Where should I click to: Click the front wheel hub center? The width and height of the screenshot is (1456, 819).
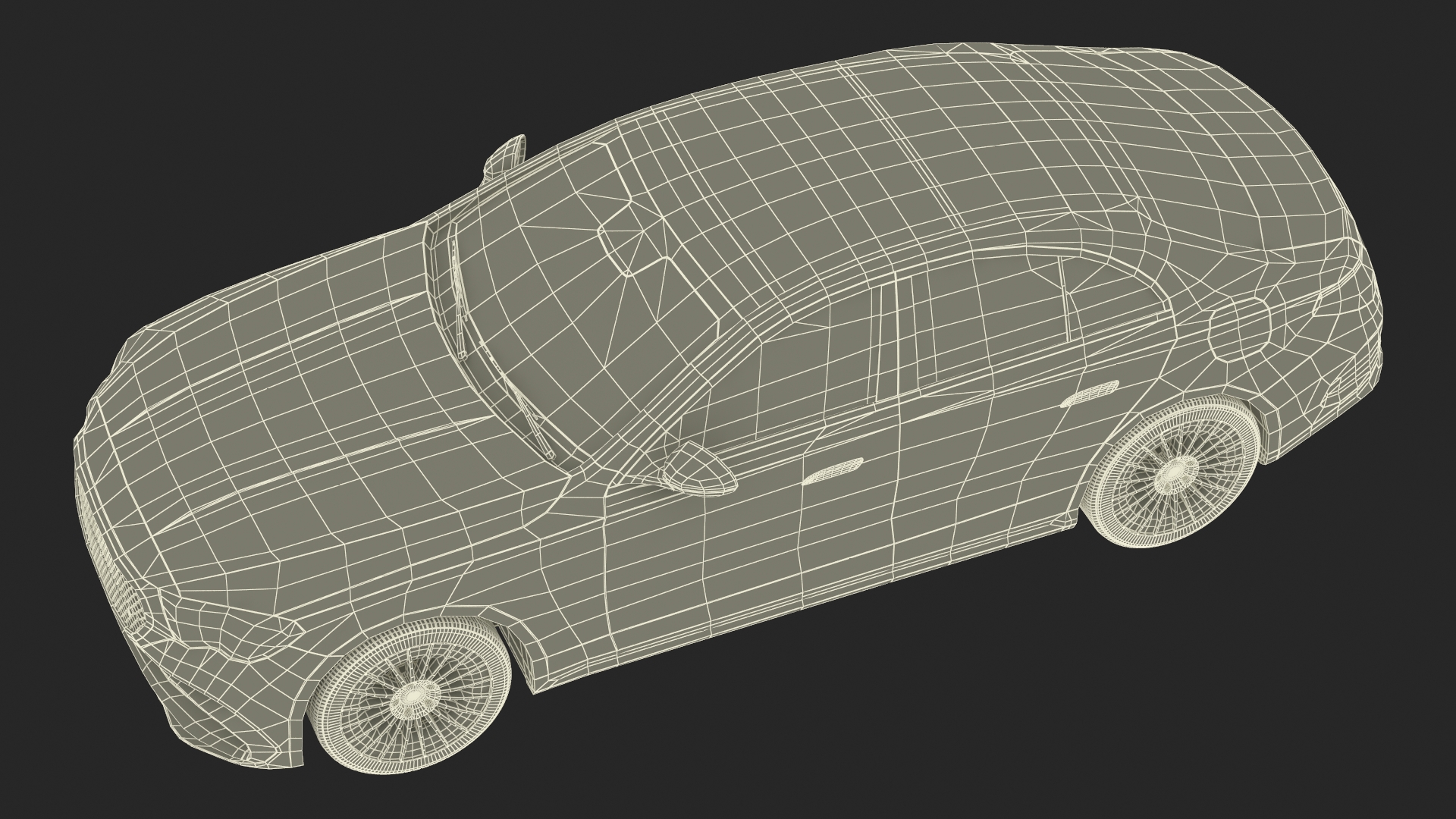click(x=412, y=695)
